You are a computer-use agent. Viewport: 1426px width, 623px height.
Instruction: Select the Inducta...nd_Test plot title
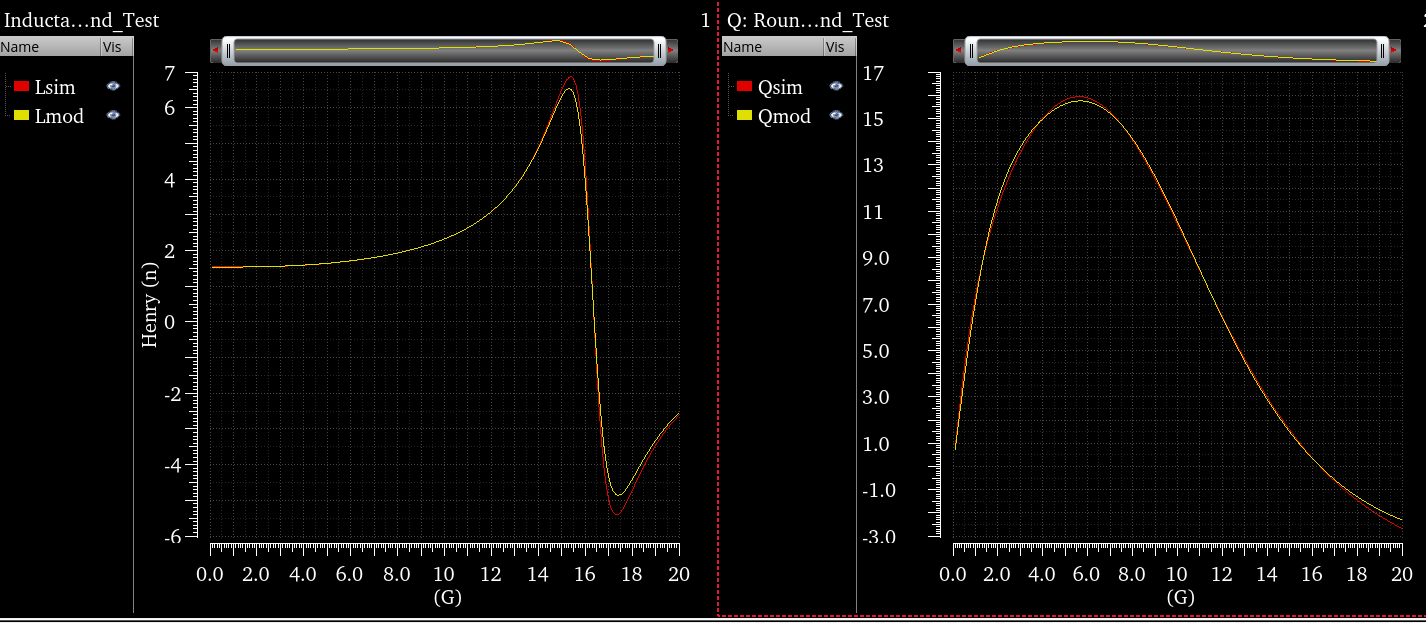(x=82, y=20)
